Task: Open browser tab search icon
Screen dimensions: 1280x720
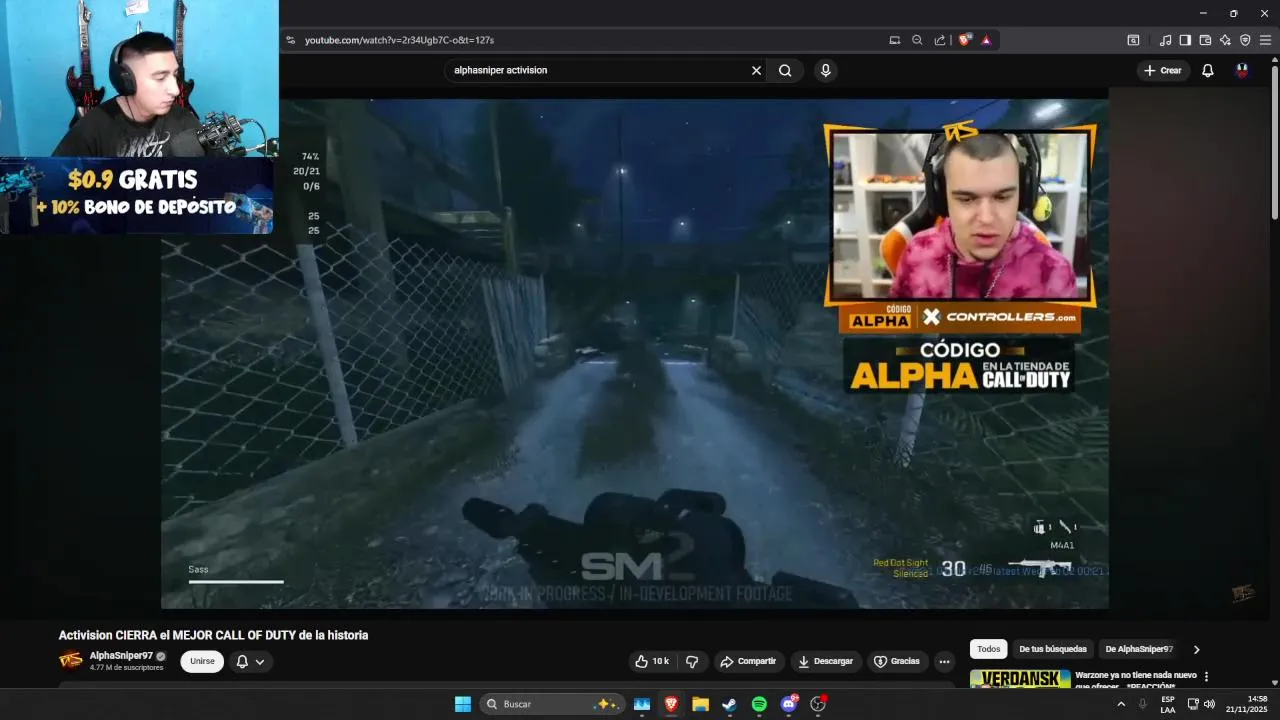Action: (1133, 40)
